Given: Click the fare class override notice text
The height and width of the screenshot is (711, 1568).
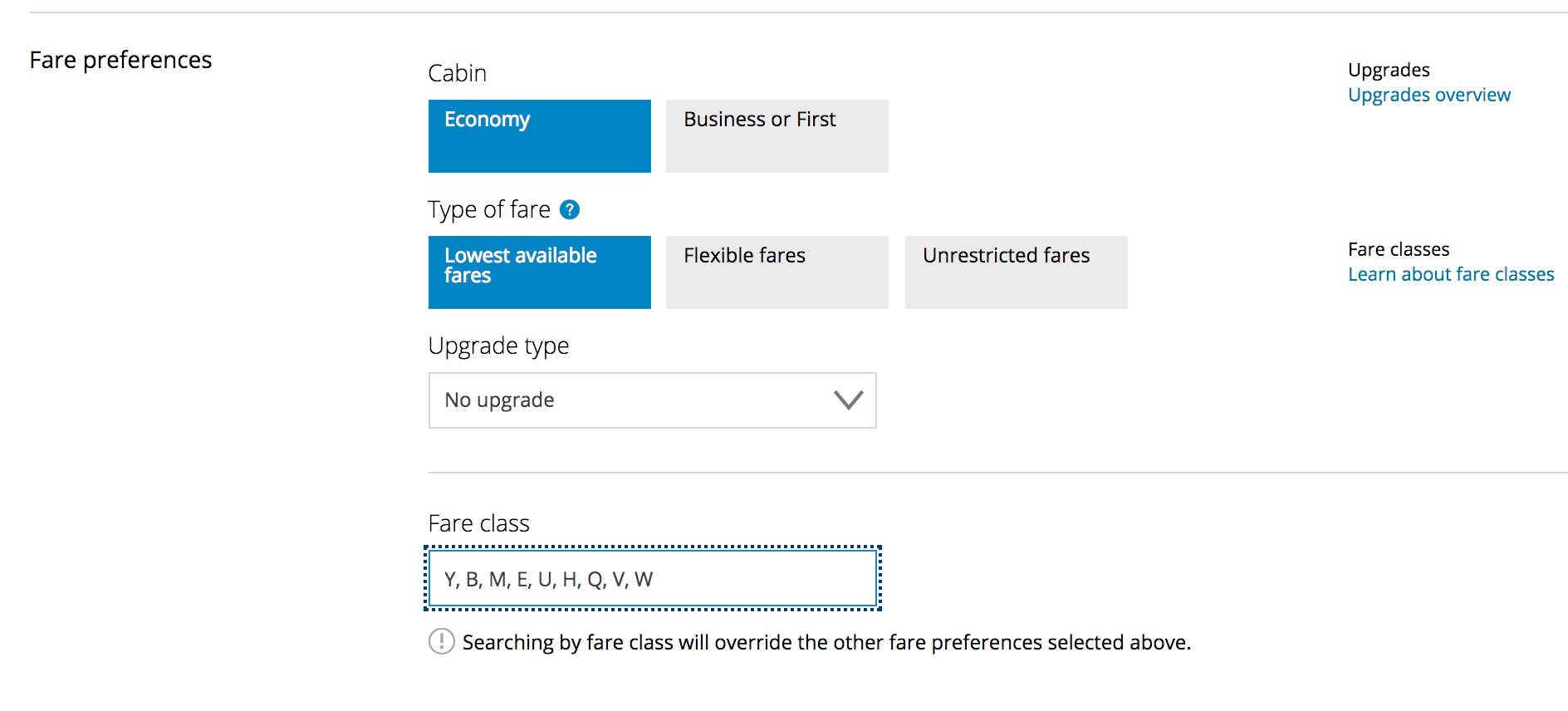Looking at the screenshot, I should coord(826,642).
